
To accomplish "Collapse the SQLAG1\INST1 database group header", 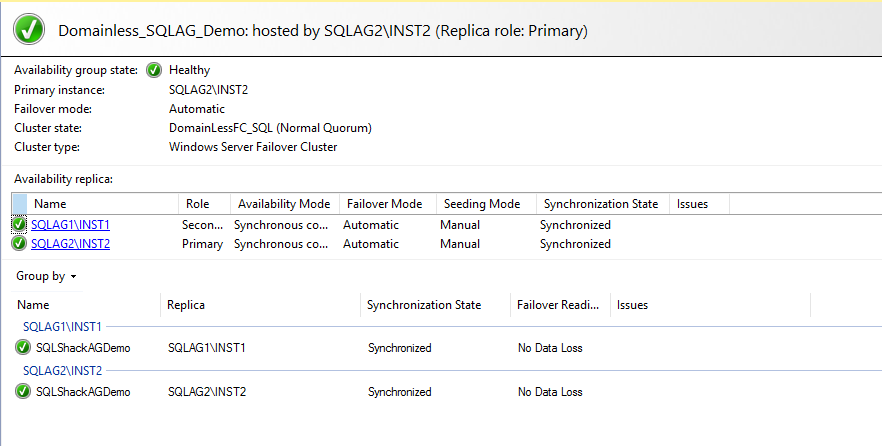I will pyautogui.click(x=65, y=327).
